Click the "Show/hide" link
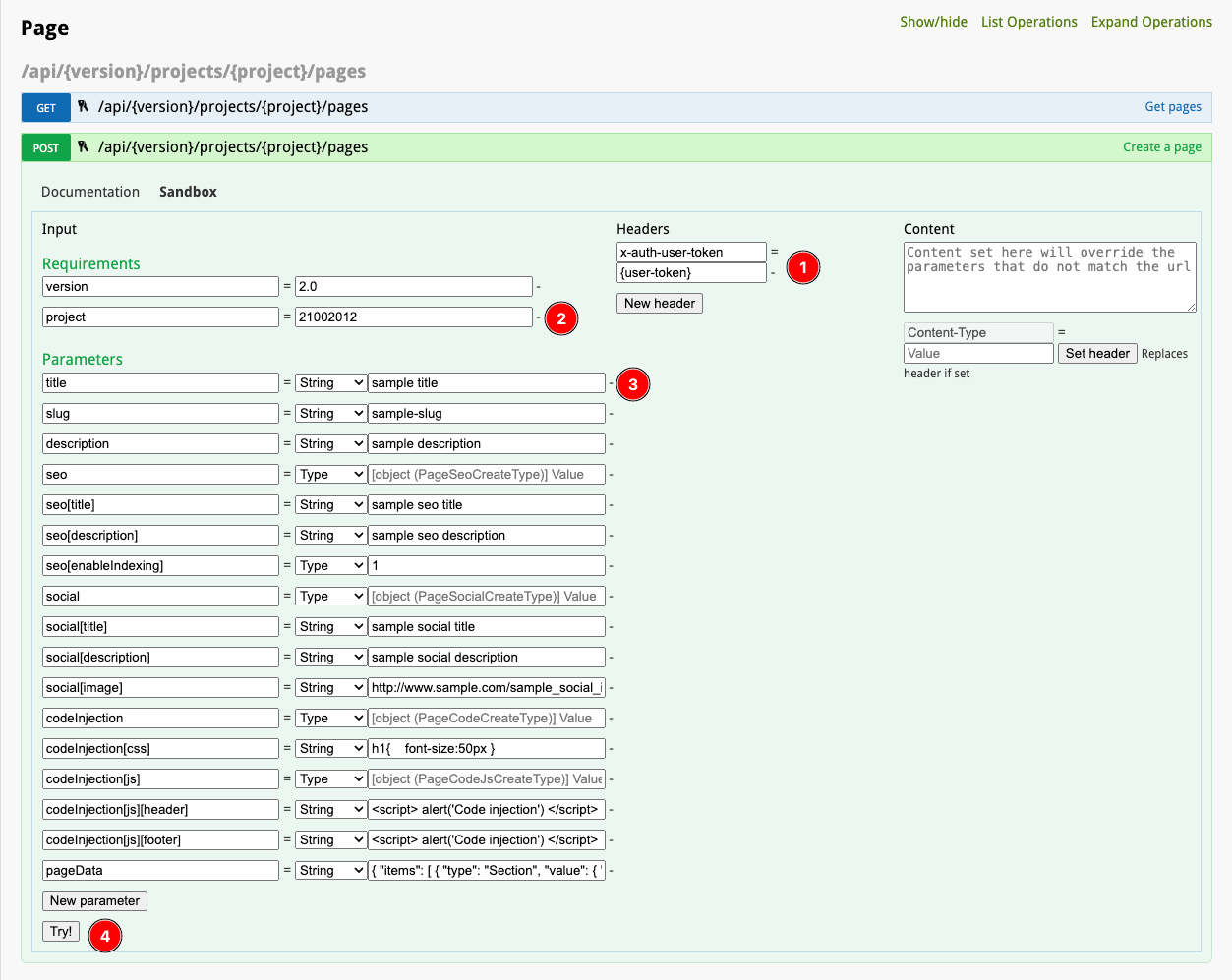1232x980 pixels. point(933,21)
